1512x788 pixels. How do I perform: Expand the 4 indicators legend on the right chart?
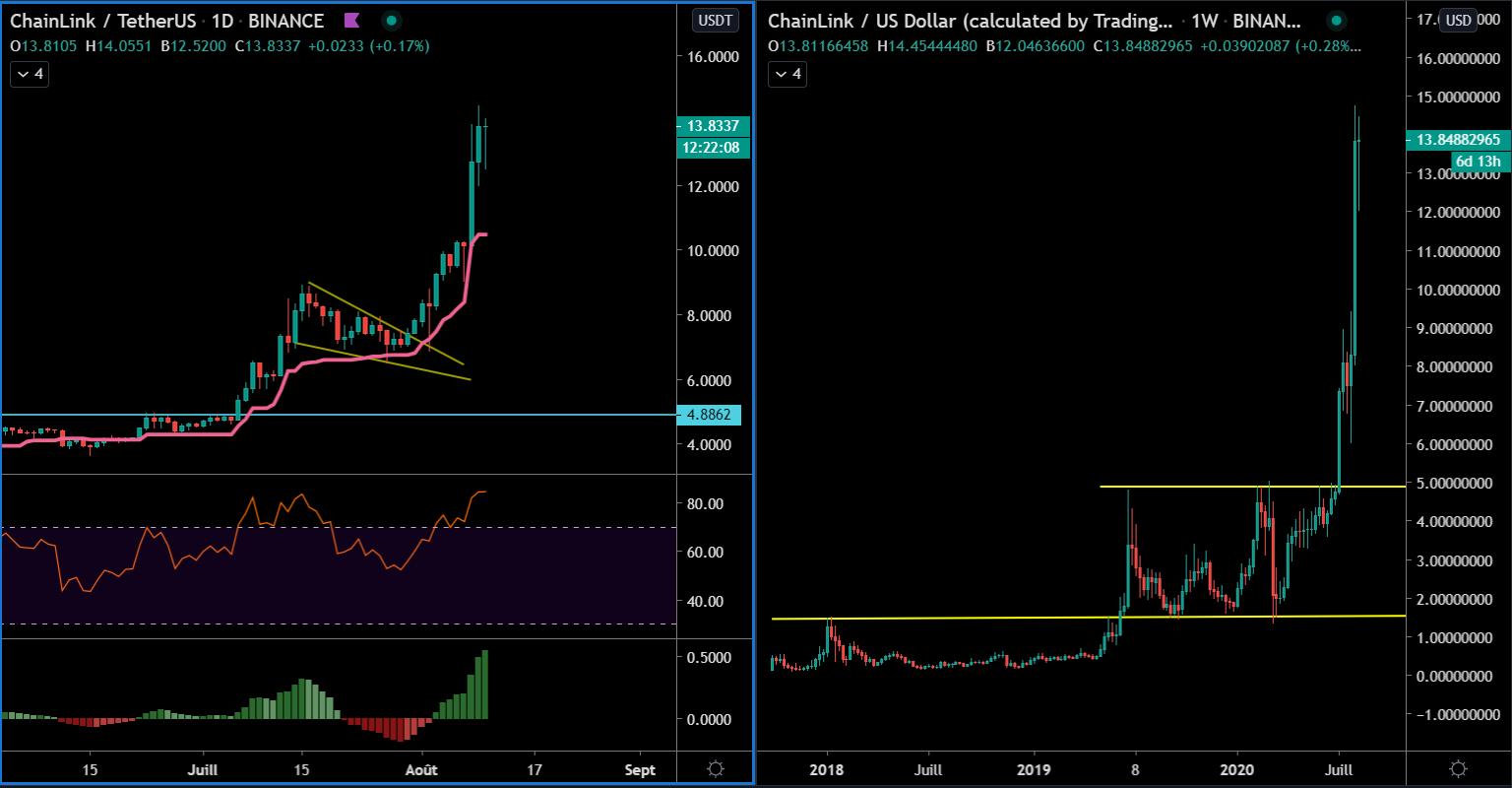tap(787, 74)
